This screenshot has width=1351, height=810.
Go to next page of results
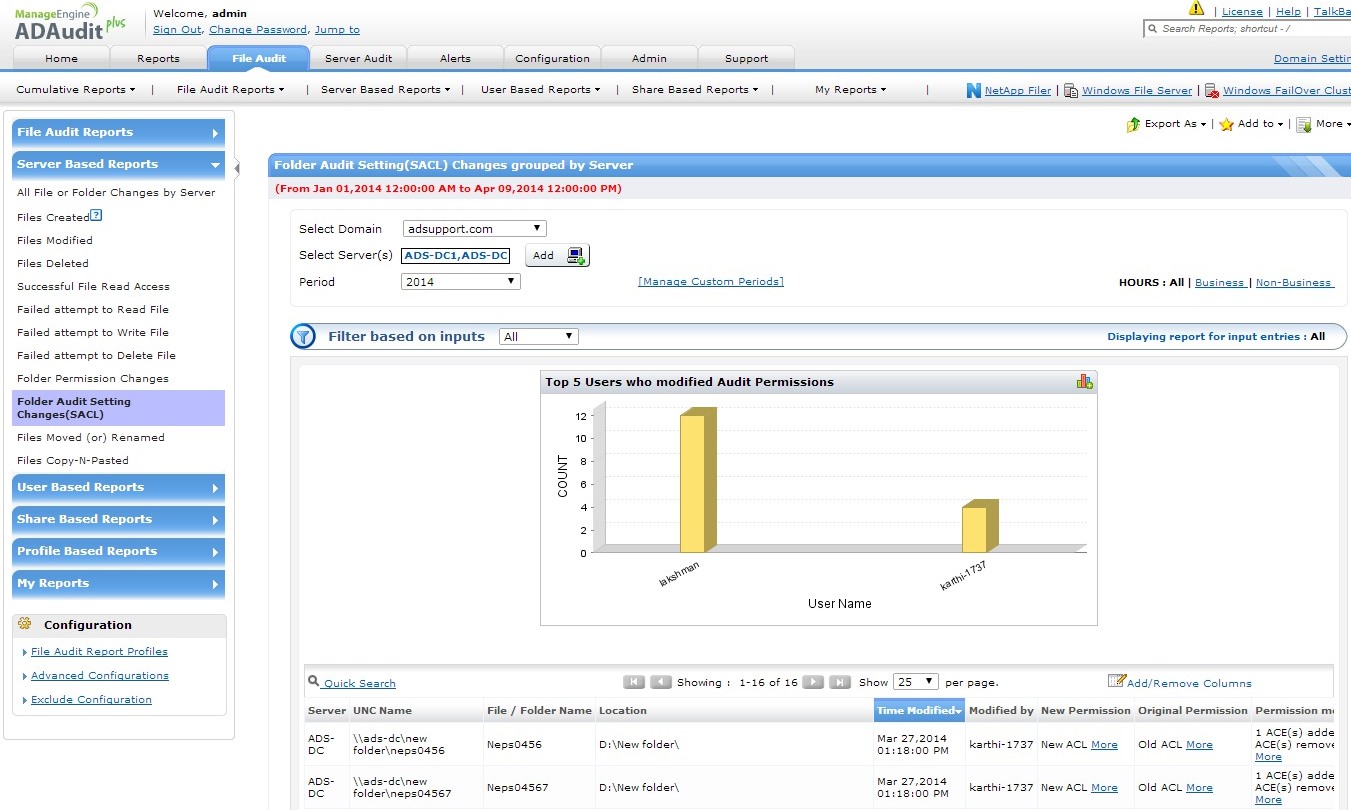pos(814,682)
